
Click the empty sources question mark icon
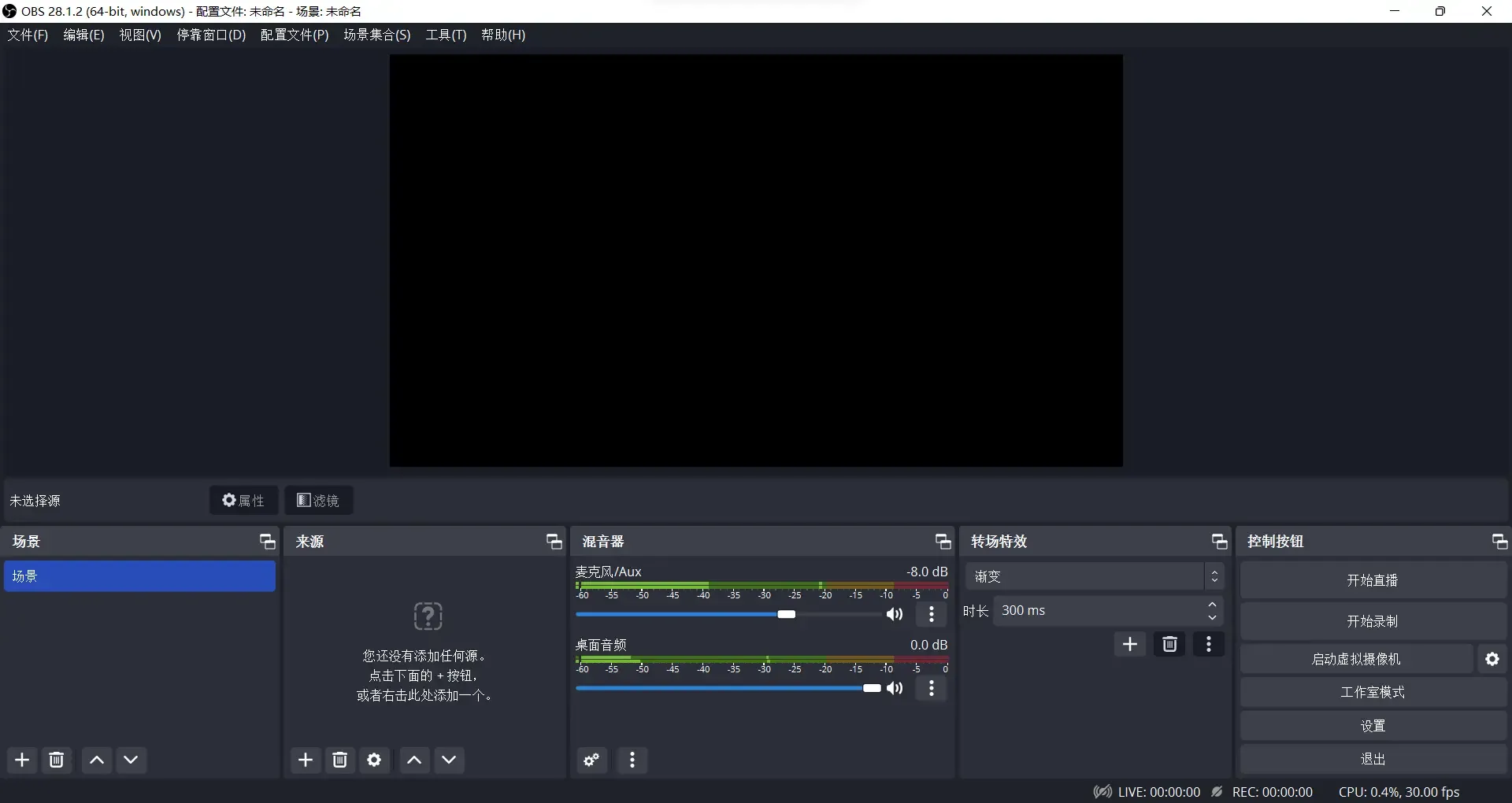tap(428, 616)
